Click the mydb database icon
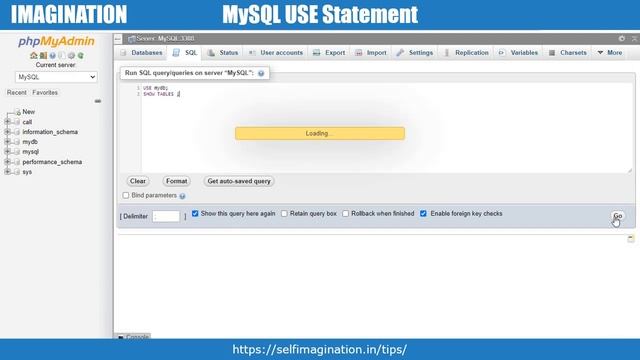The width and height of the screenshot is (640, 360). click(x=17, y=142)
